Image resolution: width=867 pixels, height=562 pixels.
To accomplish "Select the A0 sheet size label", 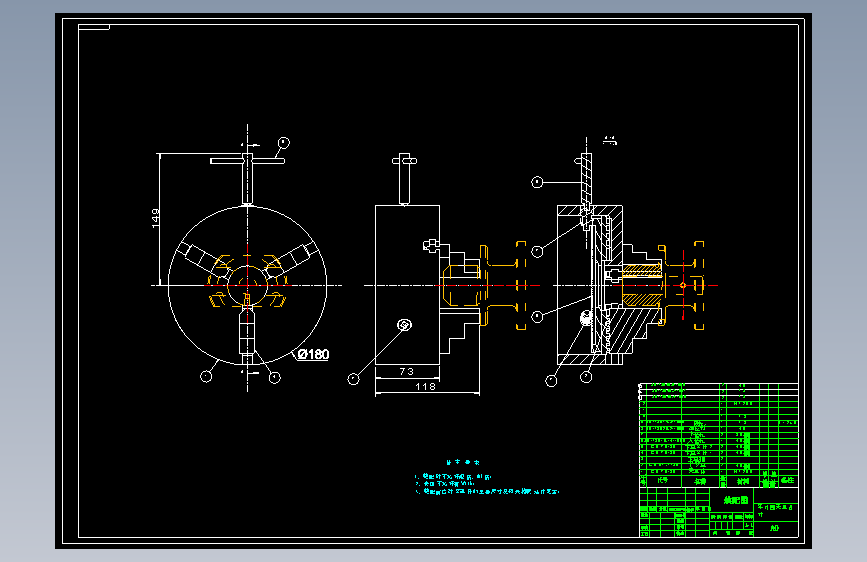I will (774, 528).
